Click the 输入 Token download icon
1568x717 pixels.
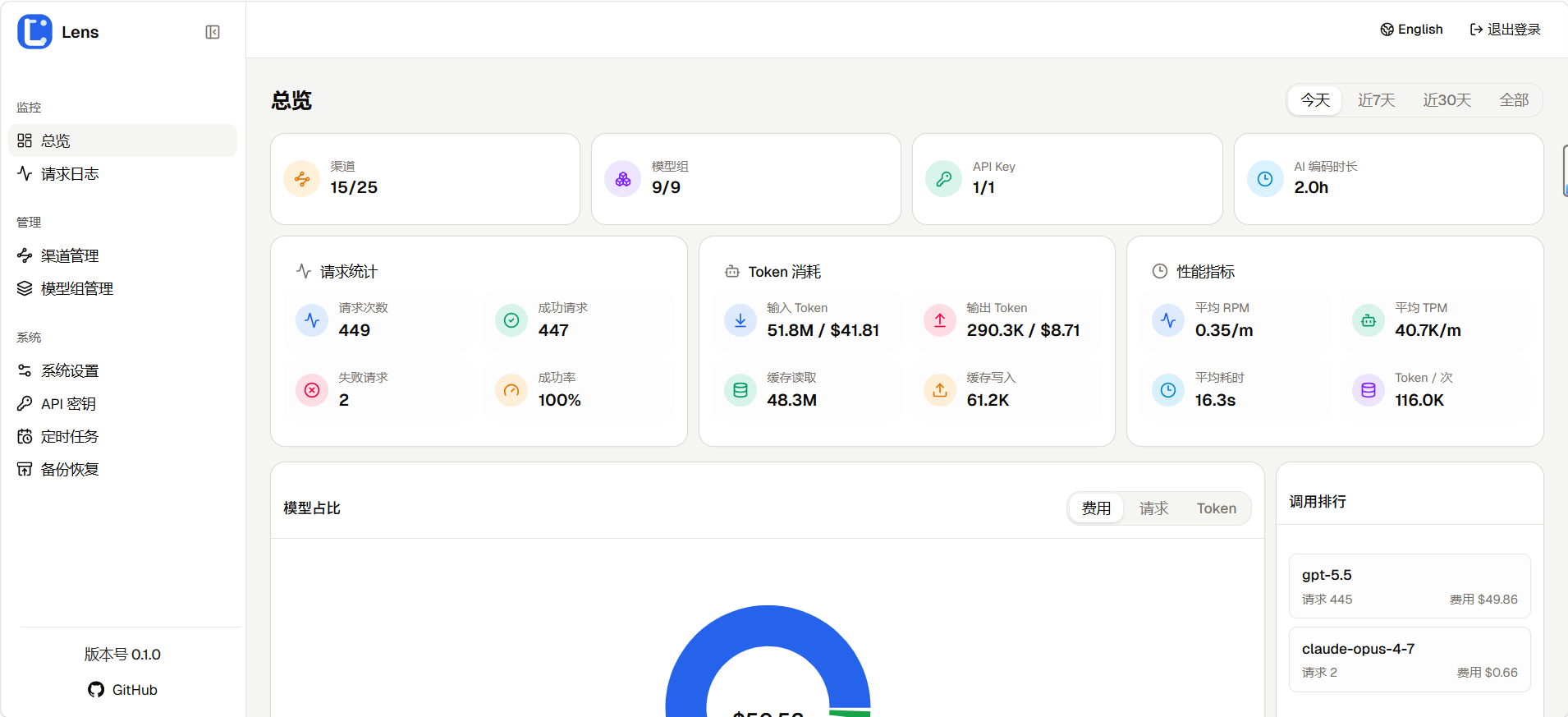click(740, 320)
